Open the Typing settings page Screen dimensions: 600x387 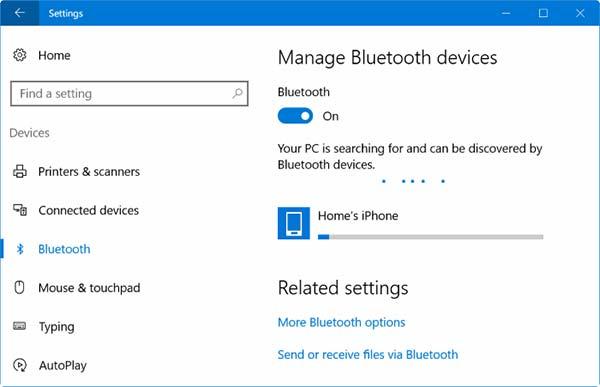pos(56,327)
